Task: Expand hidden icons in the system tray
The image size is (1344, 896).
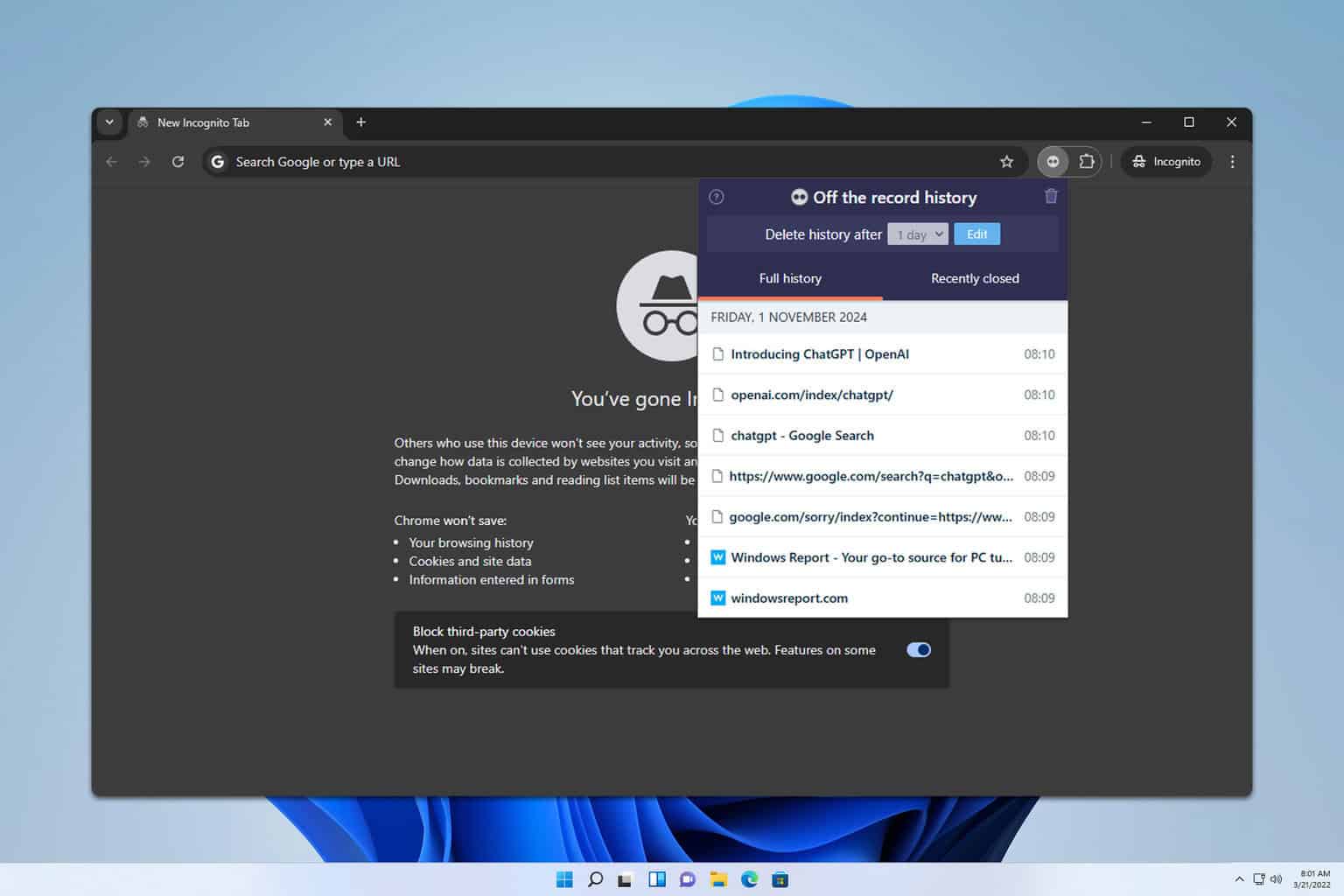Action: click(x=1239, y=878)
